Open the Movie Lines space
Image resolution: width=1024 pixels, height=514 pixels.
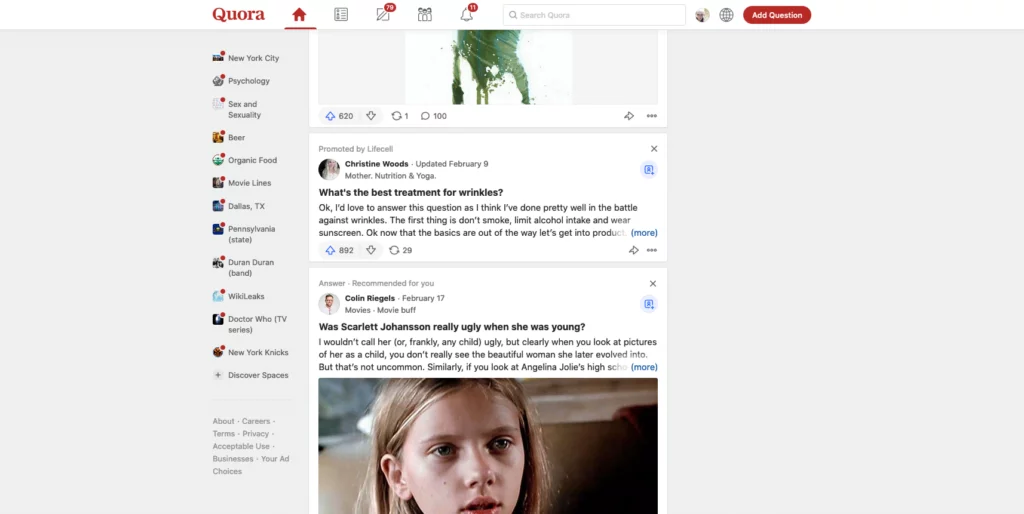pyautogui.click(x=242, y=183)
